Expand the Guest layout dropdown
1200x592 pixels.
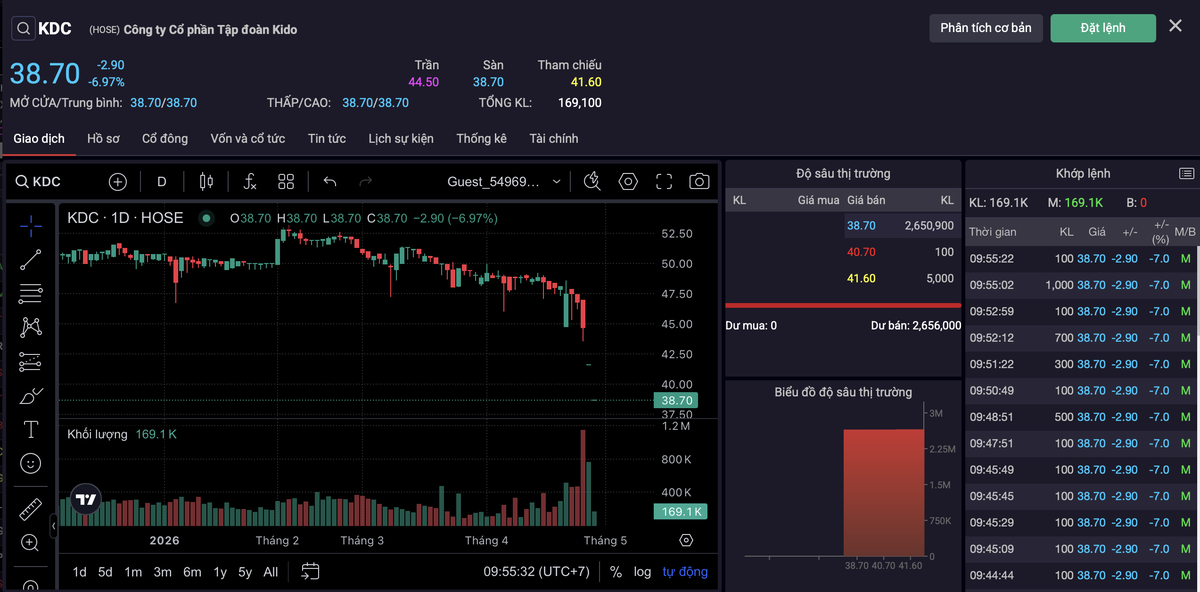tap(557, 181)
